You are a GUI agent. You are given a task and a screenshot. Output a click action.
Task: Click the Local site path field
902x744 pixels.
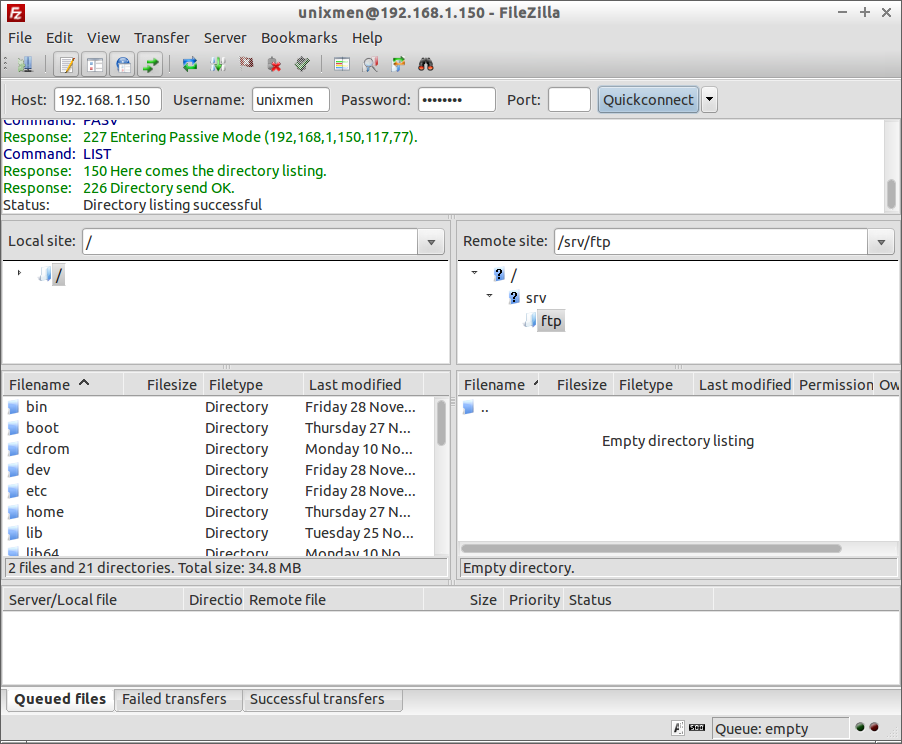coord(251,242)
